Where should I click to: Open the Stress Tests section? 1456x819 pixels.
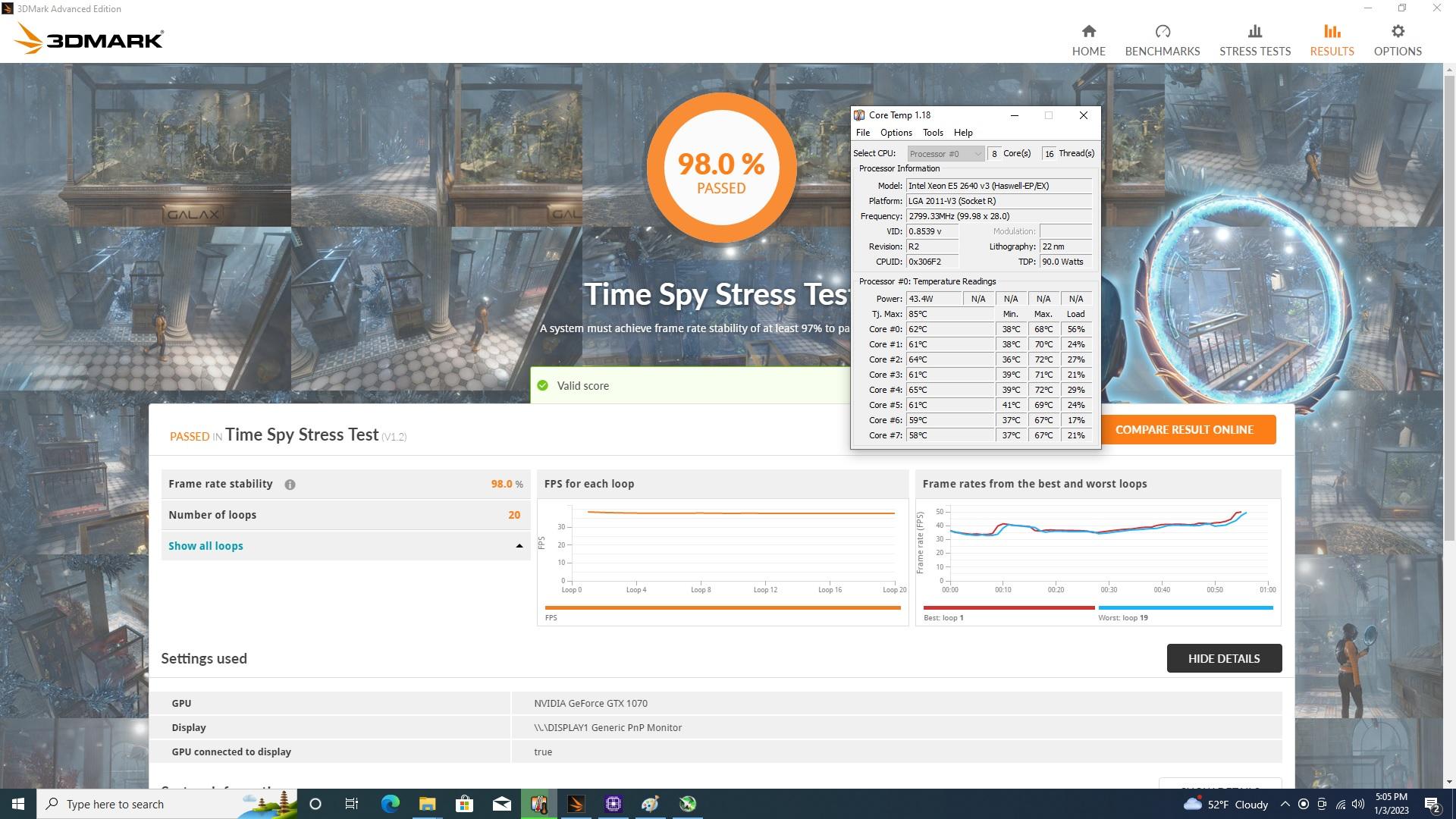coord(1254,40)
